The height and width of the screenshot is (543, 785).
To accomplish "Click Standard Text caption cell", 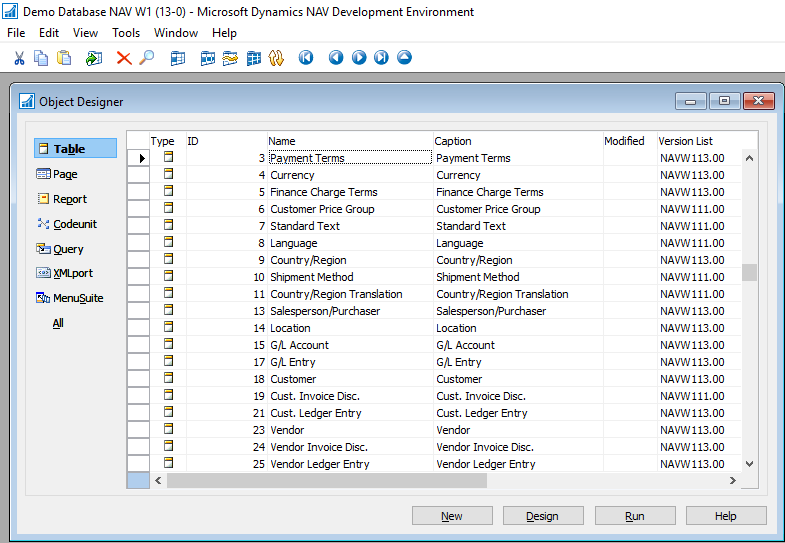I will [518, 226].
